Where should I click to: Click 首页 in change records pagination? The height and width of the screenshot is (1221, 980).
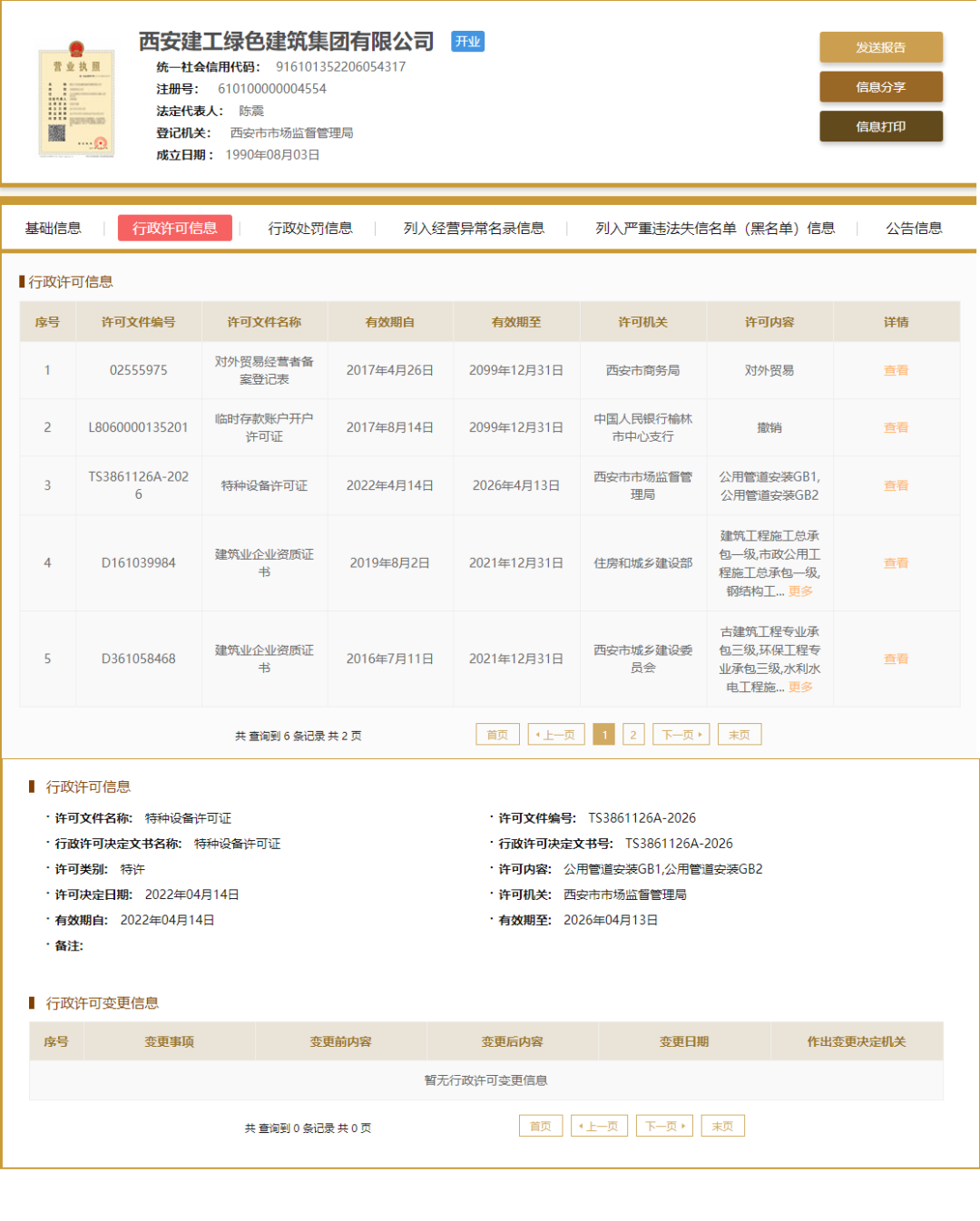(x=541, y=1126)
